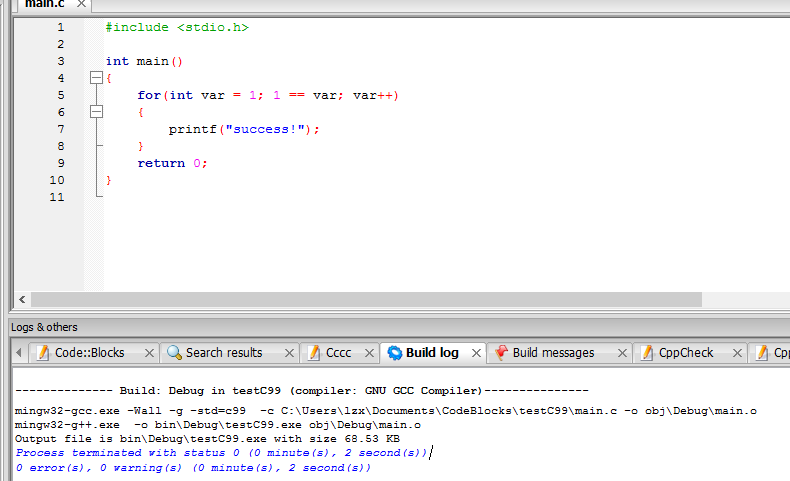Collapse the for loop fold marker

pos(96,111)
